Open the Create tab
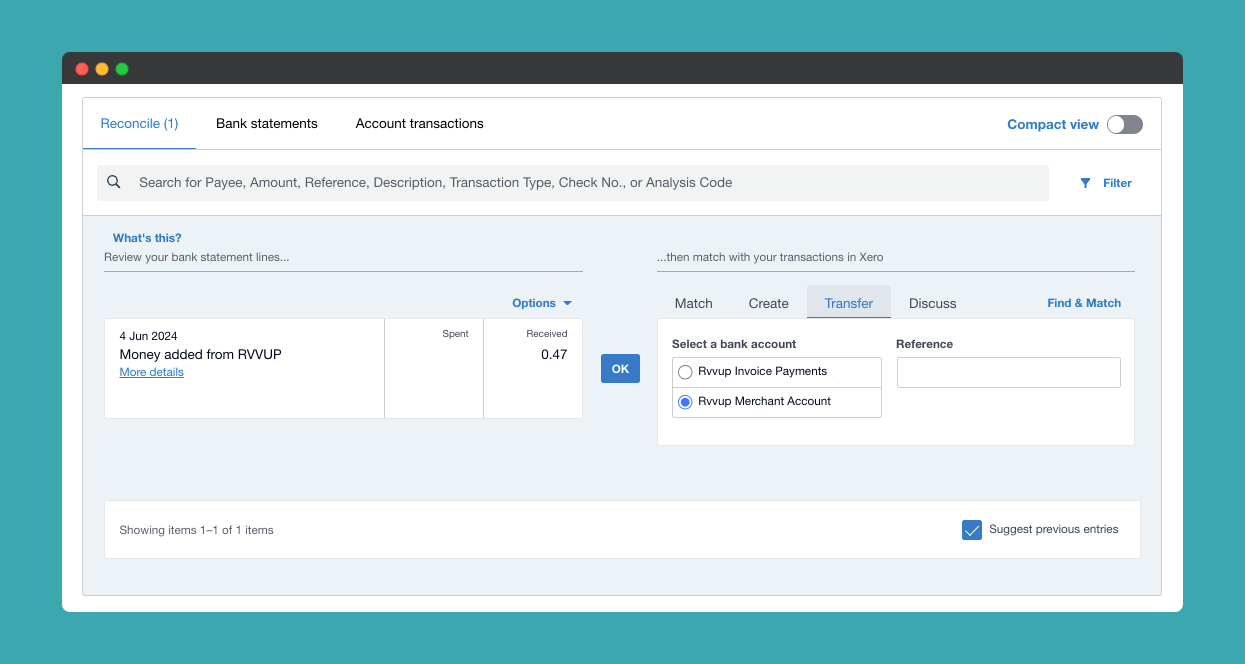 (x=768, y=303)
